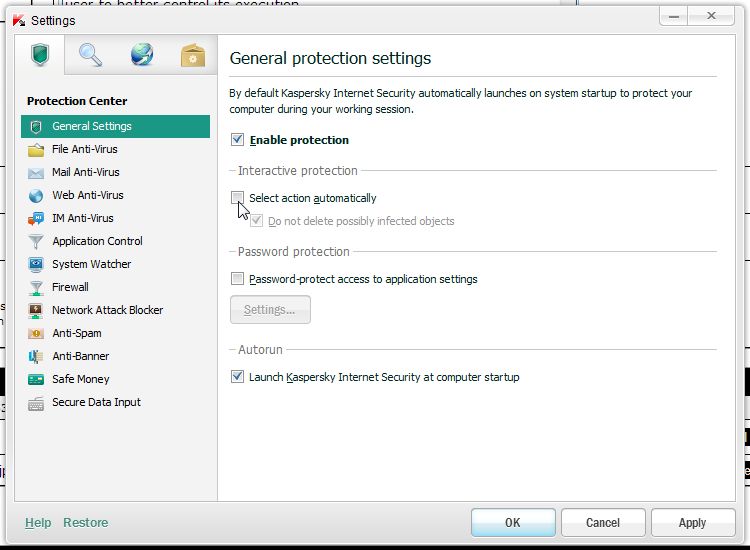The height and width of the screenshot is (550, 750).
Task: Open IM Anti-Virus settings
Action: 115,218
